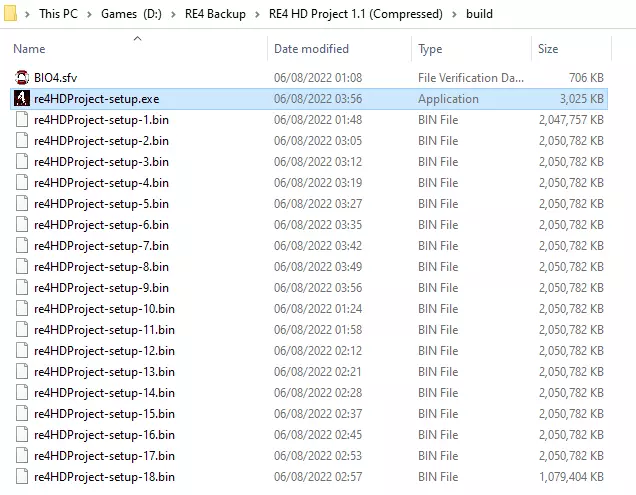636x495 pixels.
Task: Sort files by Type column header
Action: click(430, 49)
